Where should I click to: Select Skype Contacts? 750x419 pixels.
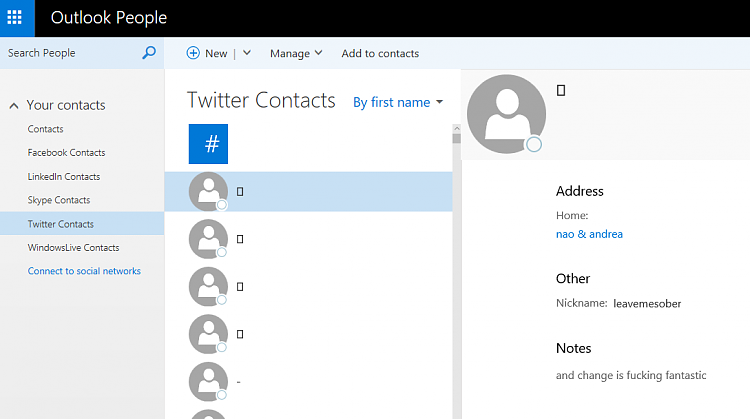[x=59, y=200]
